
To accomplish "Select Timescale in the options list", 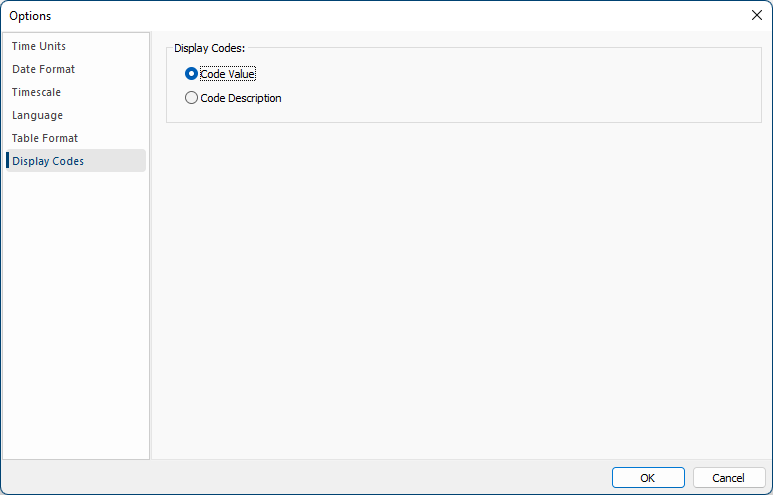I will point(36,92).
